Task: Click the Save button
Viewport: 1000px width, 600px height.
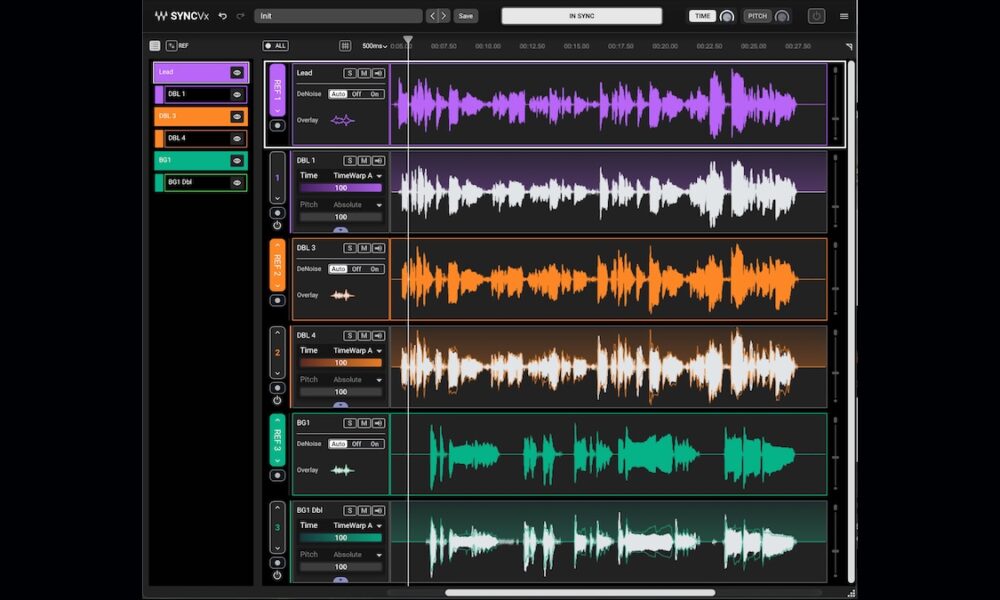Action: pos(466,16)
